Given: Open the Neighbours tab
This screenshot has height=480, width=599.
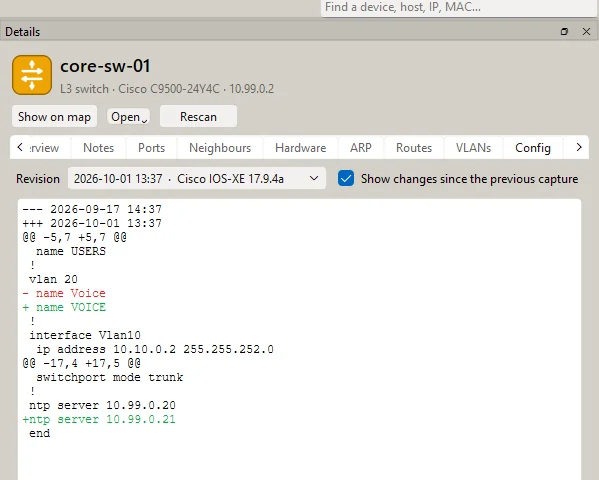Looking at the screenshot, I should point(220,148).
